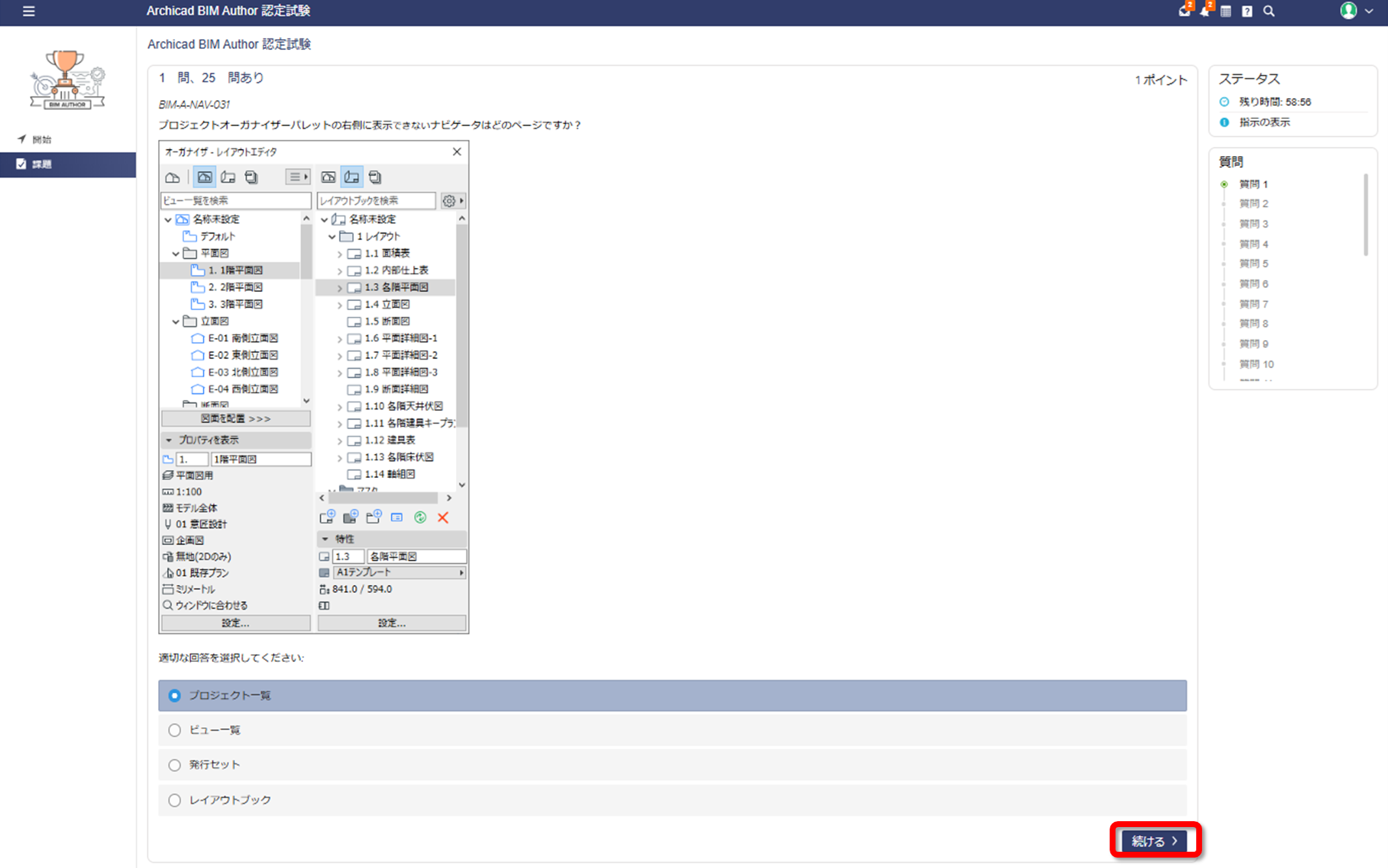This screenshot has height=868, width=1388.
Task: Collapse the 特性 section
Action: coord(326,539)
